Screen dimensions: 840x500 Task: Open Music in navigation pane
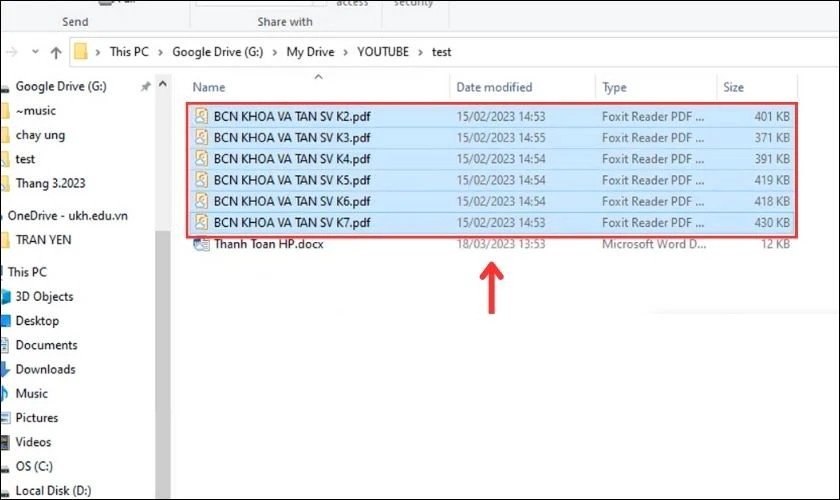coord(32,393)
